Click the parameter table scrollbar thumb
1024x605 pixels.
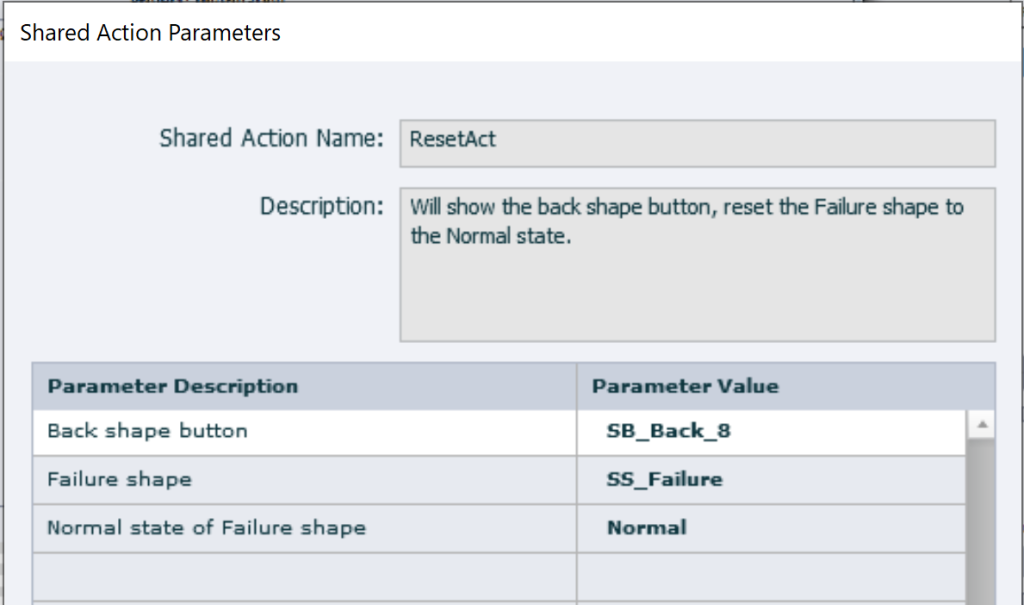click(x=981, y=520)
